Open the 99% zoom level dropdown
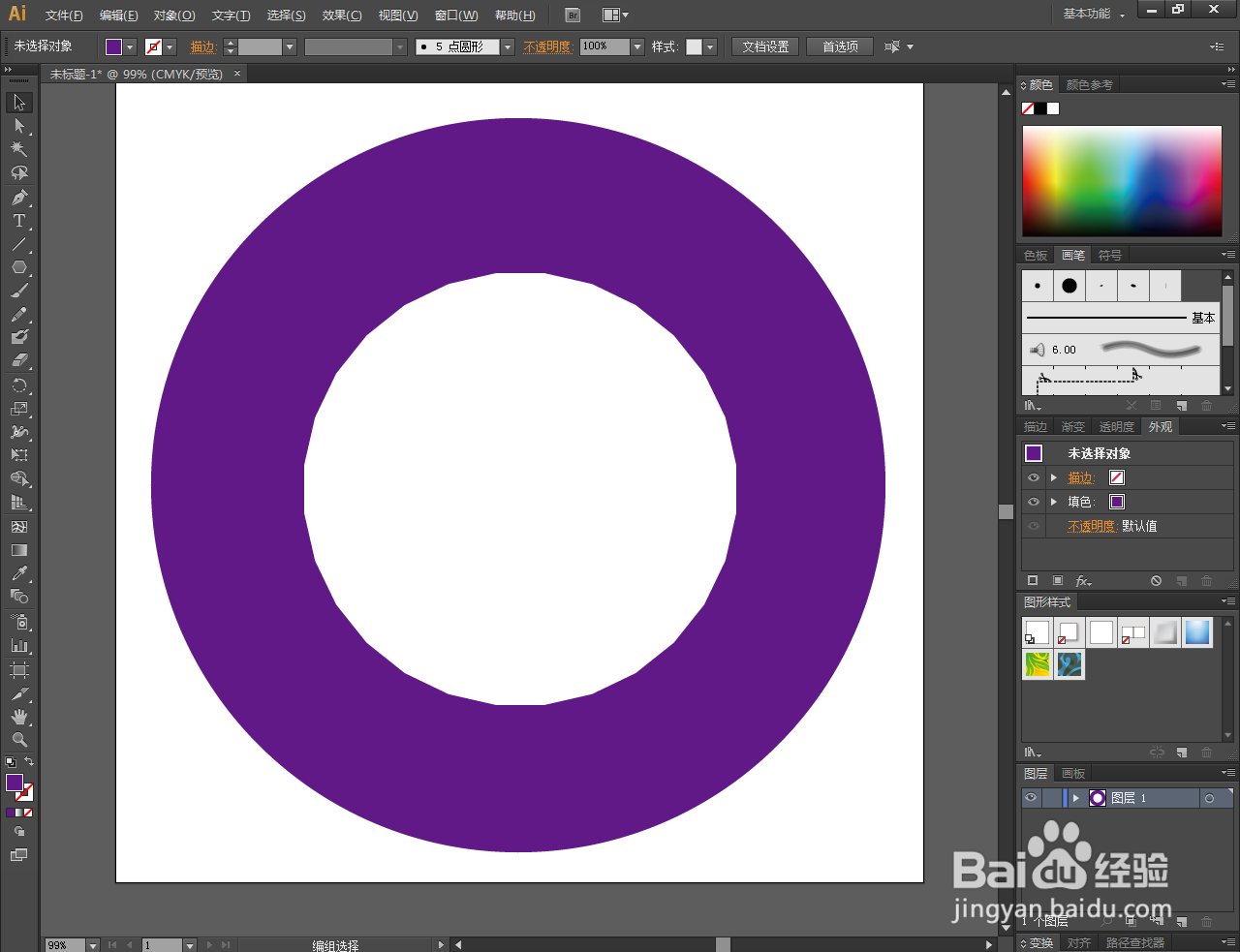The height and width of the screenshot is (952, 1240). (93, 945)
